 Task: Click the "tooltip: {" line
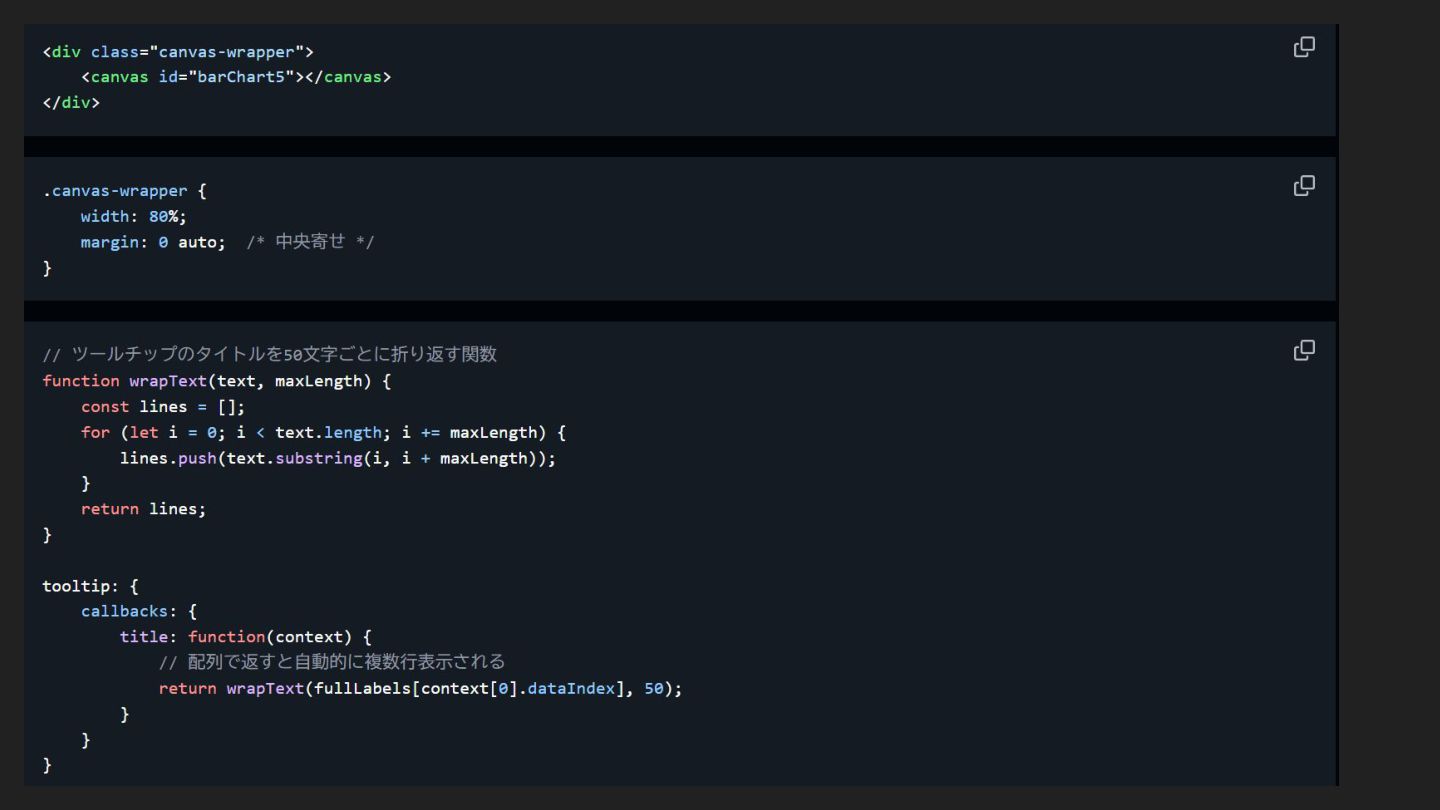(x=90, y=586)
